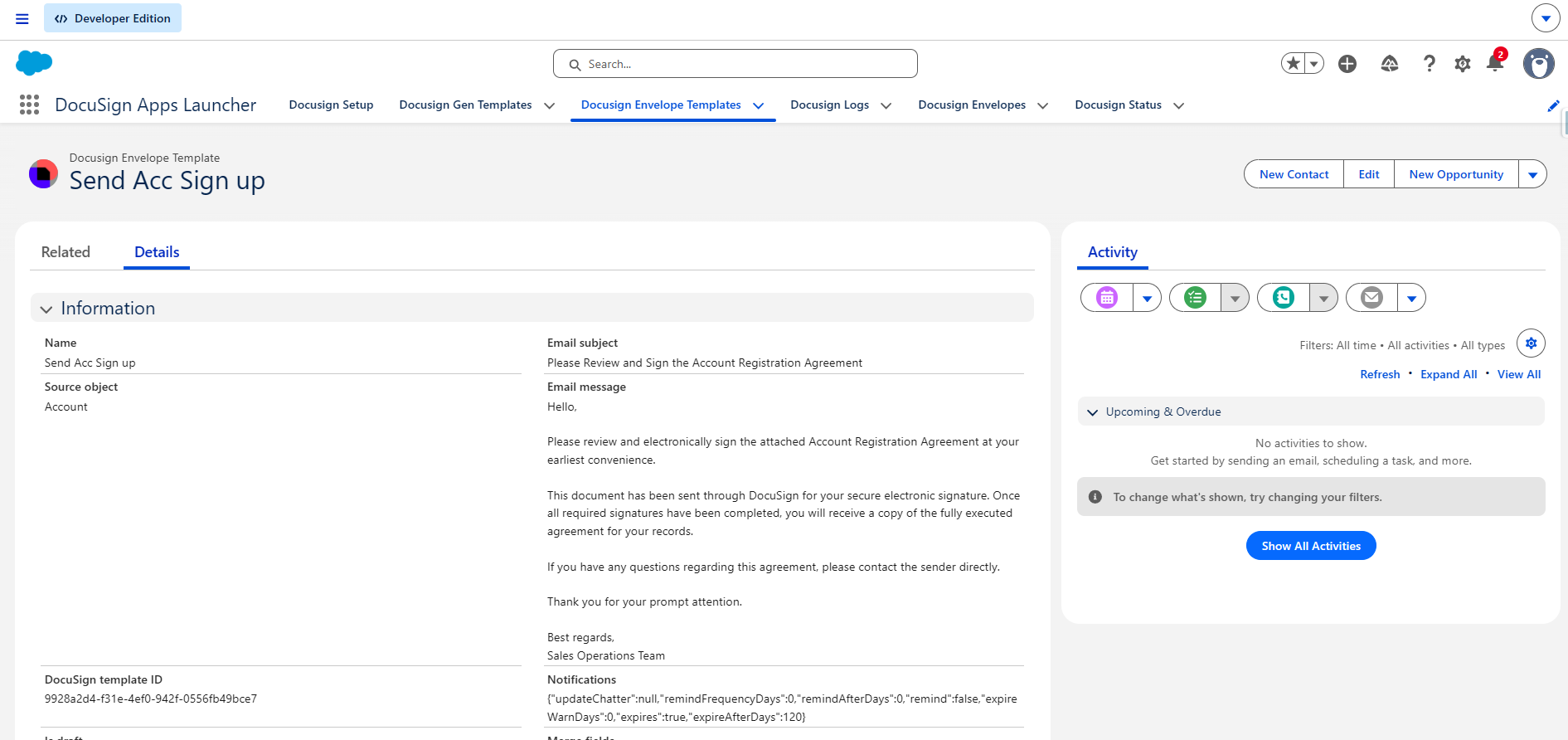
Task: Open the New Task dropdown arrow
Action: pyautogui.click(x=1235, y=297)
